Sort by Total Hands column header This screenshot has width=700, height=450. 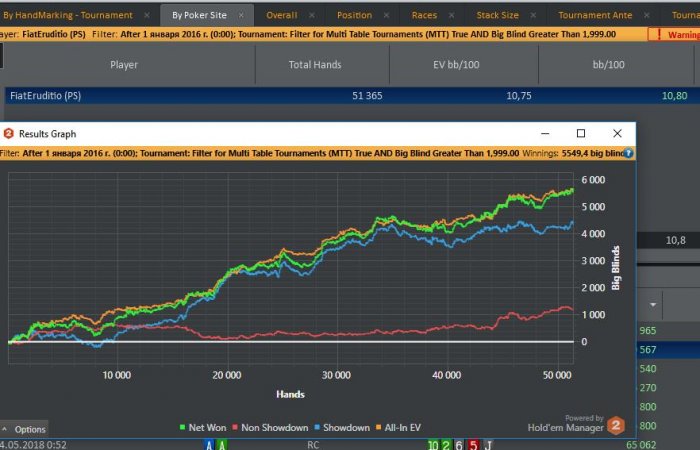pyautogui.click(x=315, y=64)
